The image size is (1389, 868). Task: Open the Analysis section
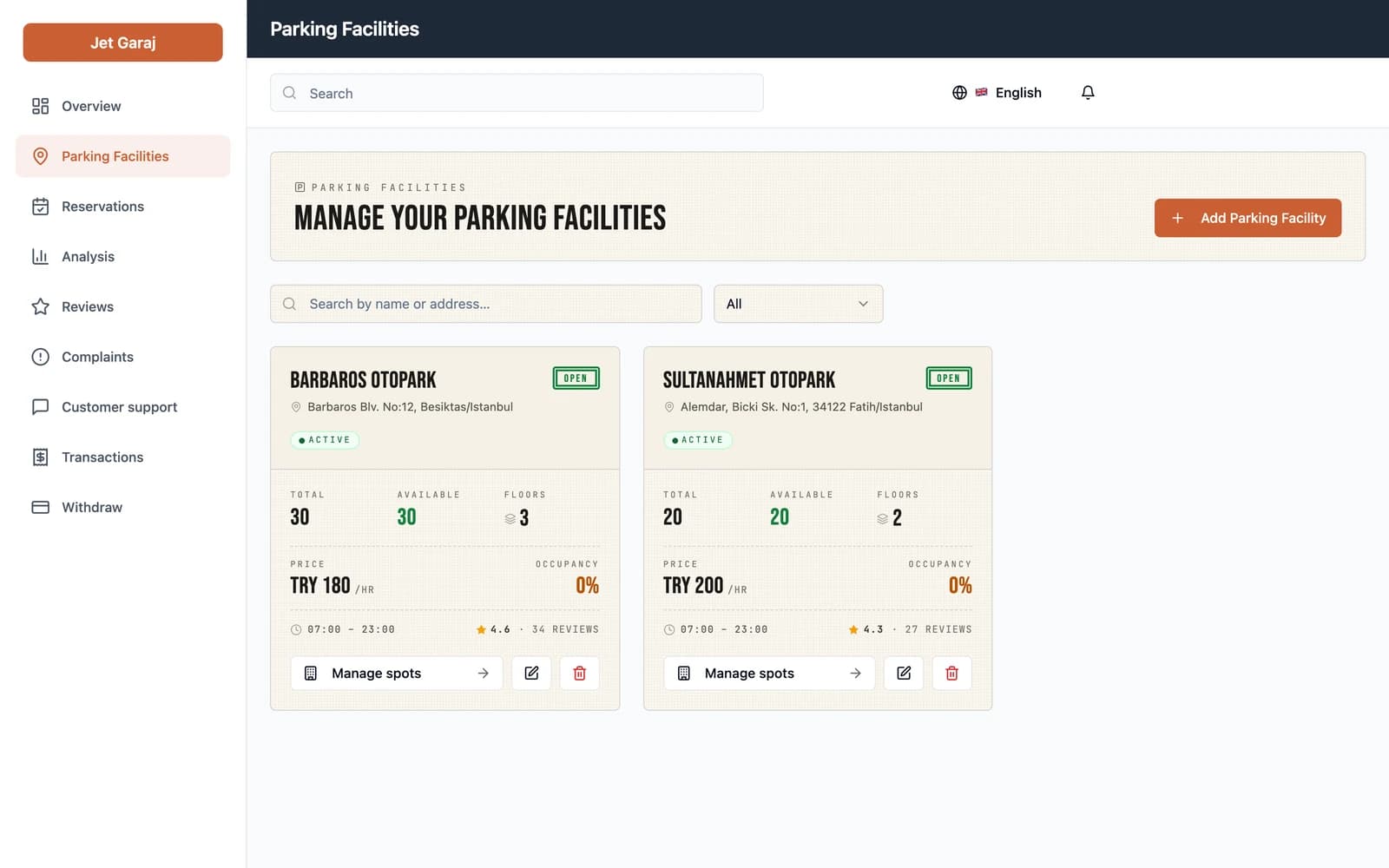122,256
